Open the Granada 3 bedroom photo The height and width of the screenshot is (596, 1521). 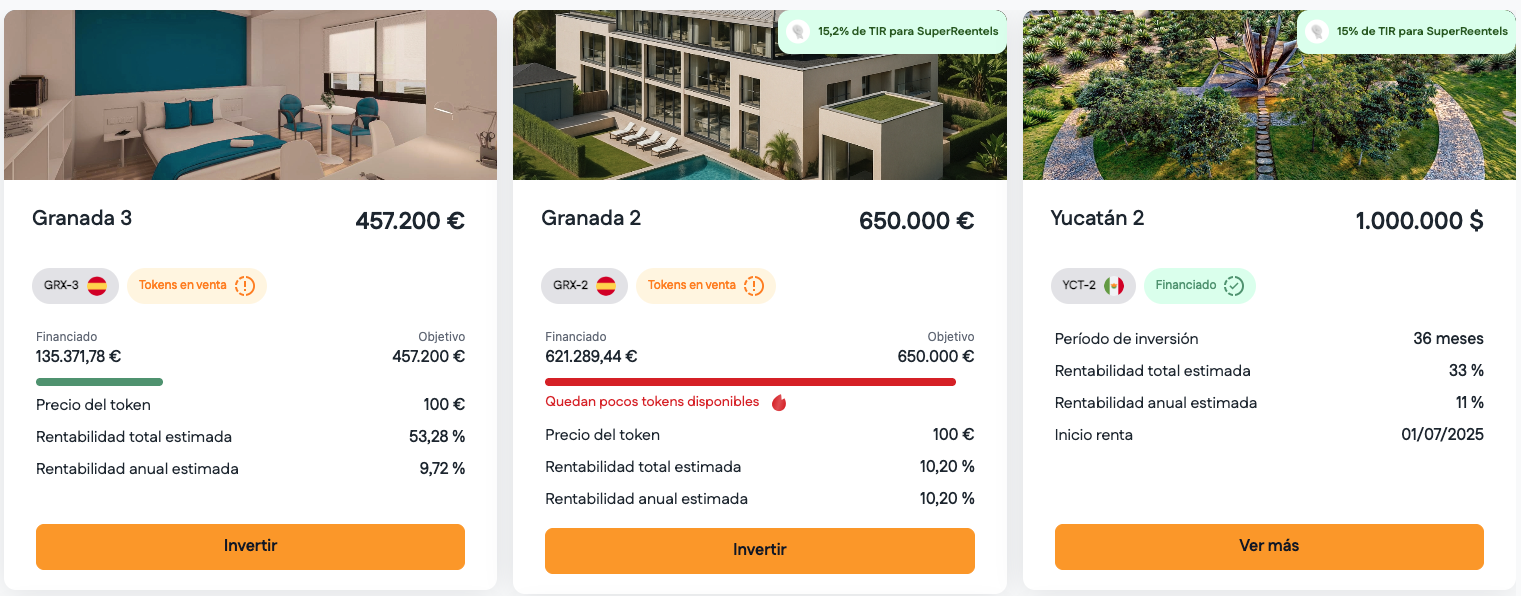pyautogui.click(x=250, y=95)
